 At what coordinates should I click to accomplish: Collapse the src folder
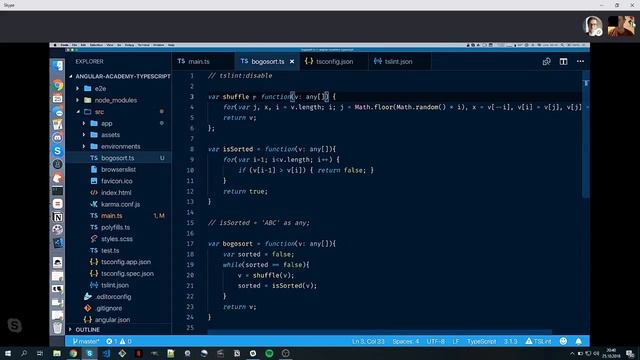click(78, 111)
